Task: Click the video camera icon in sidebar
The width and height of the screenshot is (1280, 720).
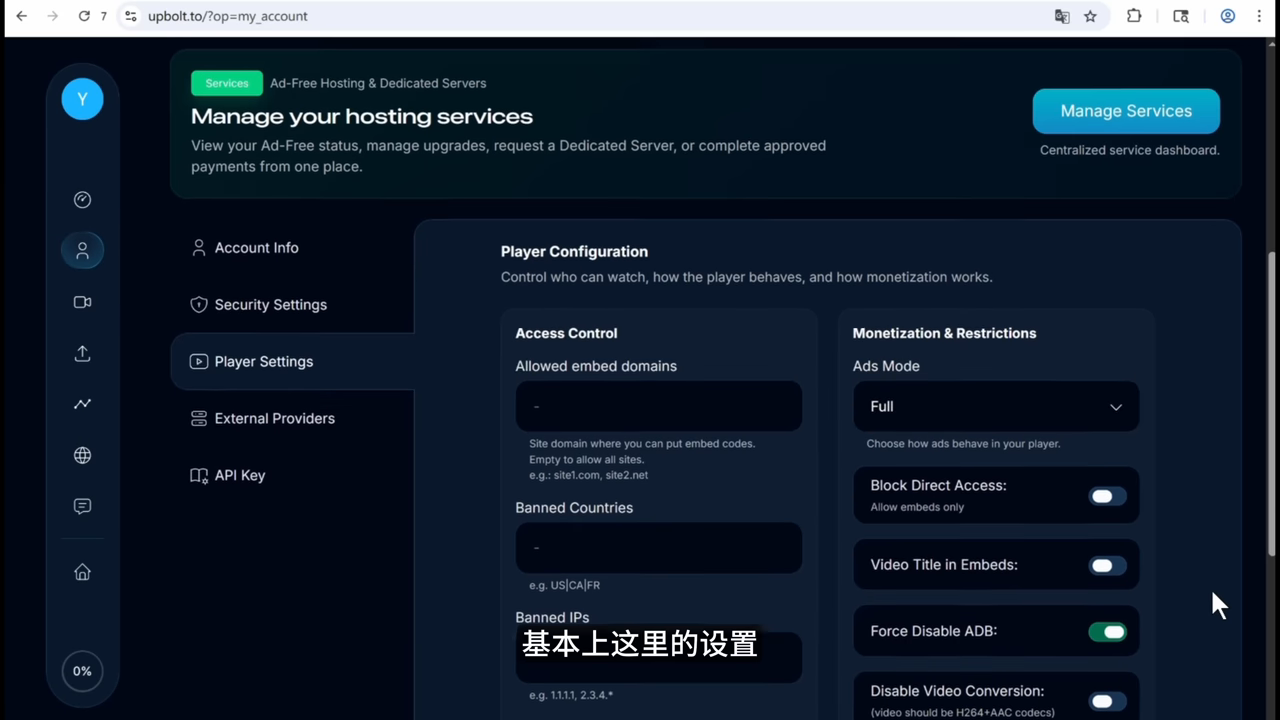Action: 82,302
